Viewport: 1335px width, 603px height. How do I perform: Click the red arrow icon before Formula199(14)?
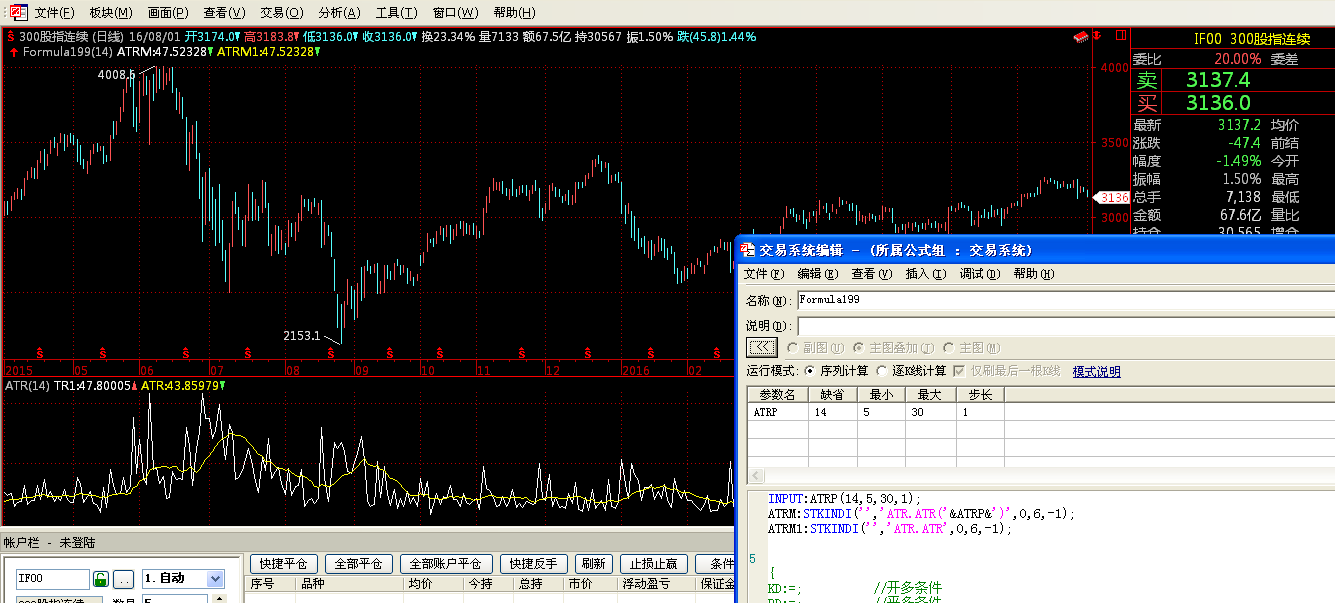coord(13,51)
